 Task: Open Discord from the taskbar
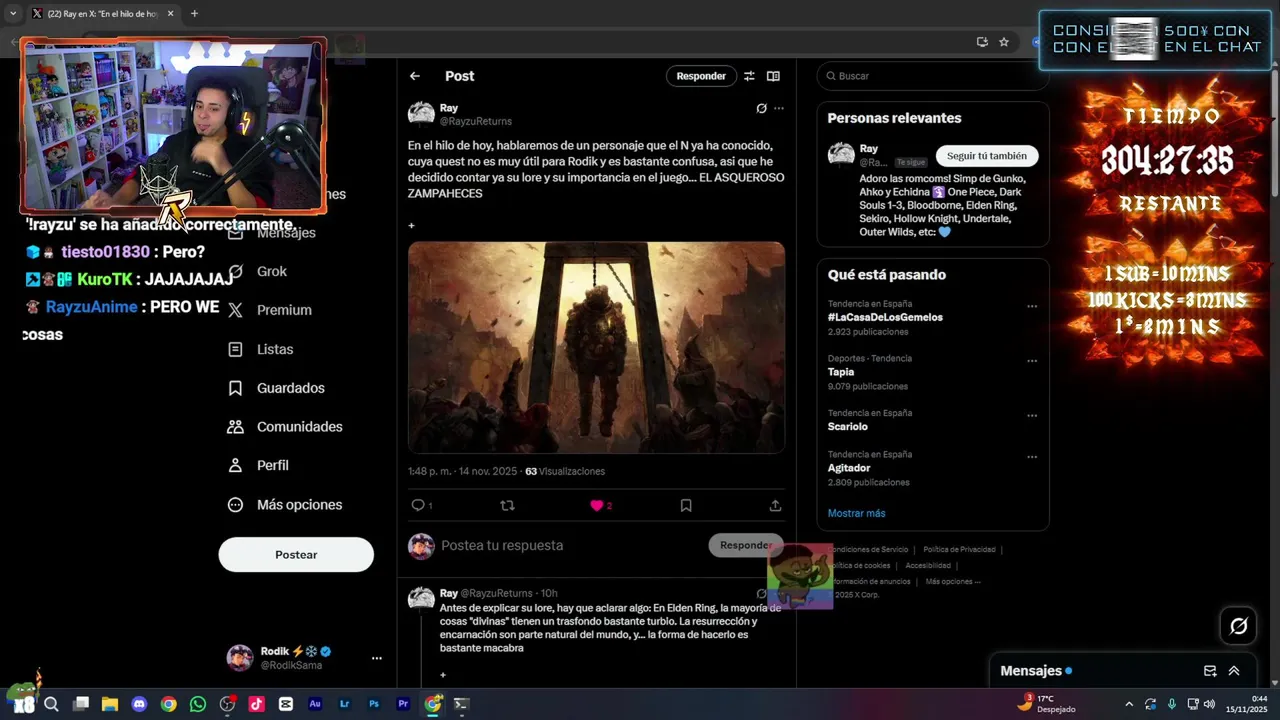click(139, 704)
